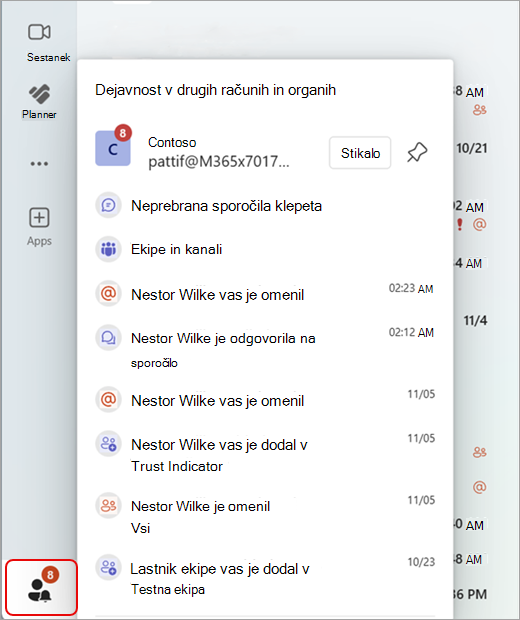Click the teams people icon beside Ekipe
Viewport: 520px width, 620px height.
click(108, 249)
